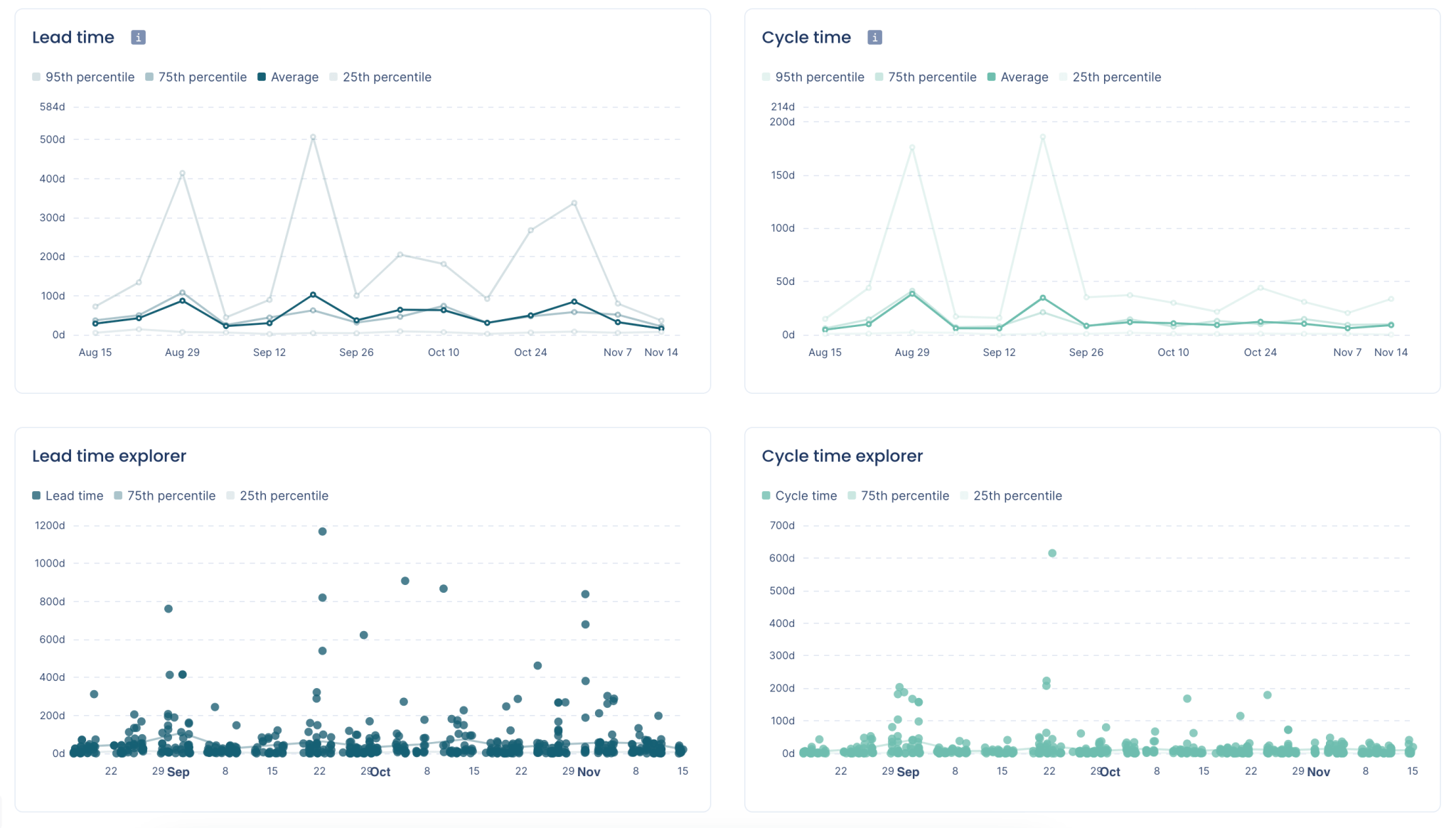
Task: Click the Lead time chart title
Action: click(73, 37)
